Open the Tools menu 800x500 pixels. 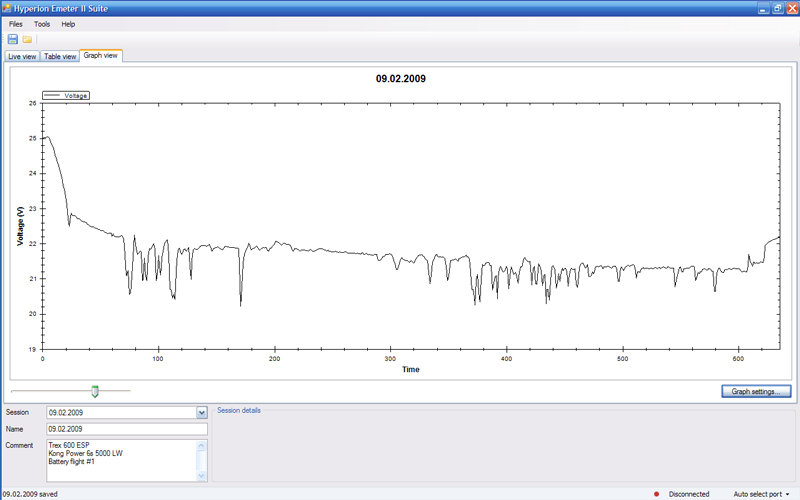(x=42, y=23)
